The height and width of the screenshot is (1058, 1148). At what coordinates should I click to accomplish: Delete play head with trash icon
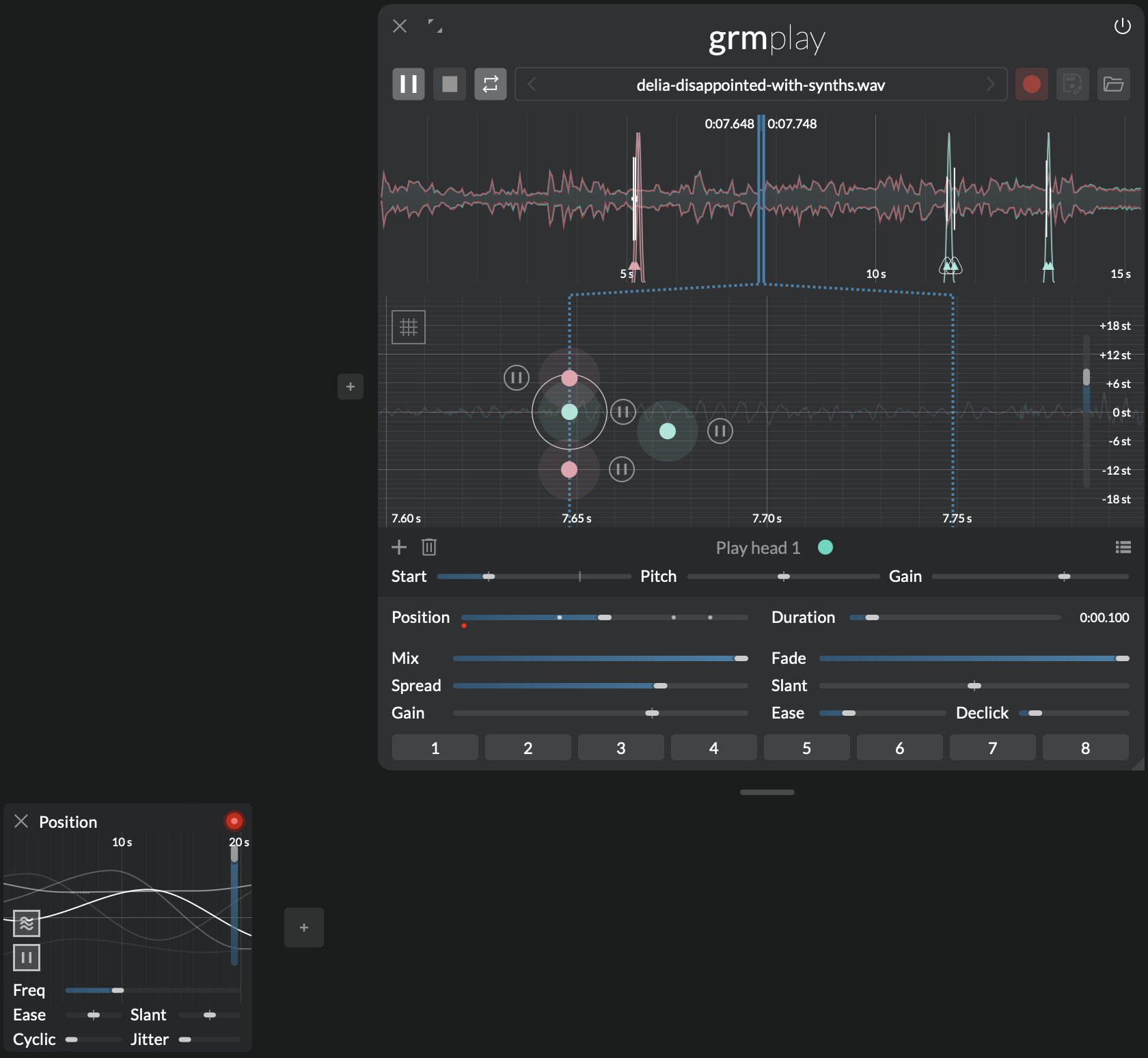click(x=429, y=547)
